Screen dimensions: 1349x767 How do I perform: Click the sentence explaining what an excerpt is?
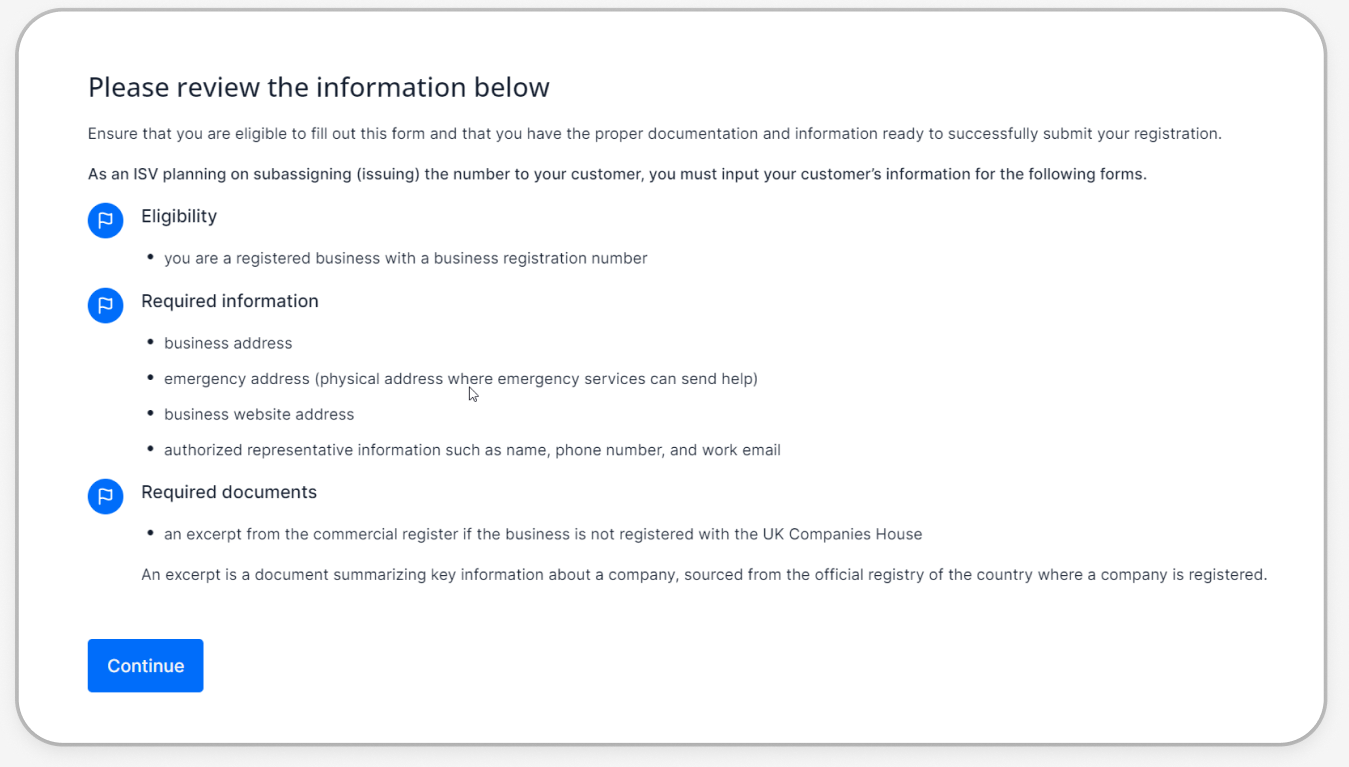click(x=703, y=575)
